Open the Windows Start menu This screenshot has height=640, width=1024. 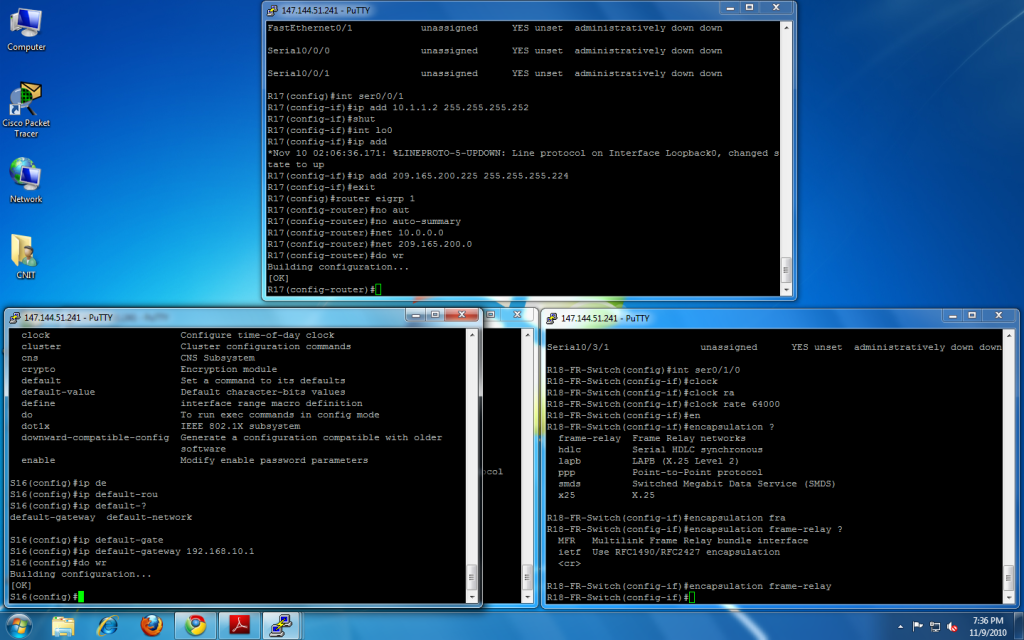tap(20, 626)
